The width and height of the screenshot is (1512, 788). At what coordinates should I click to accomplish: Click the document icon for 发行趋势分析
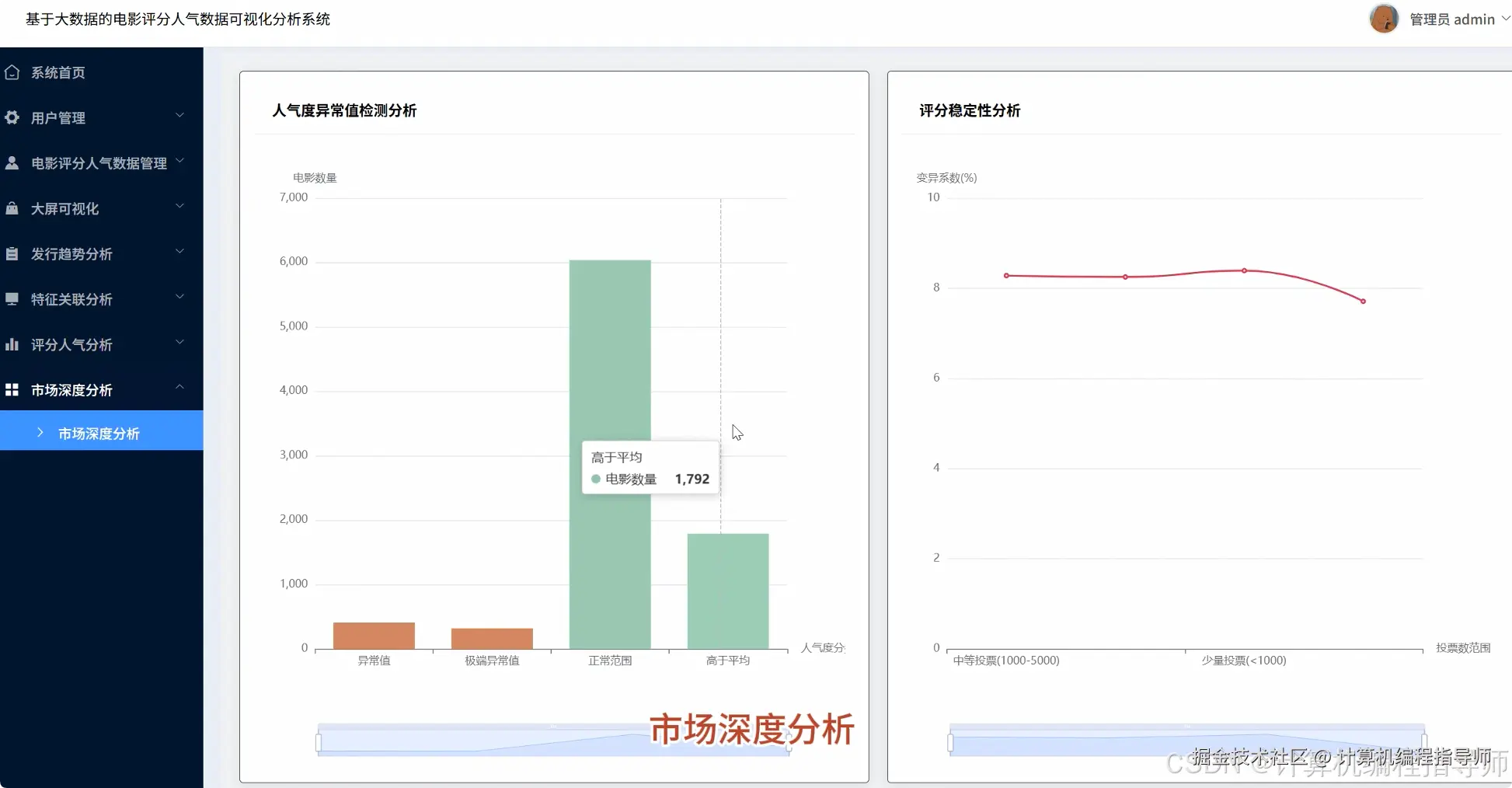point(12,253)
